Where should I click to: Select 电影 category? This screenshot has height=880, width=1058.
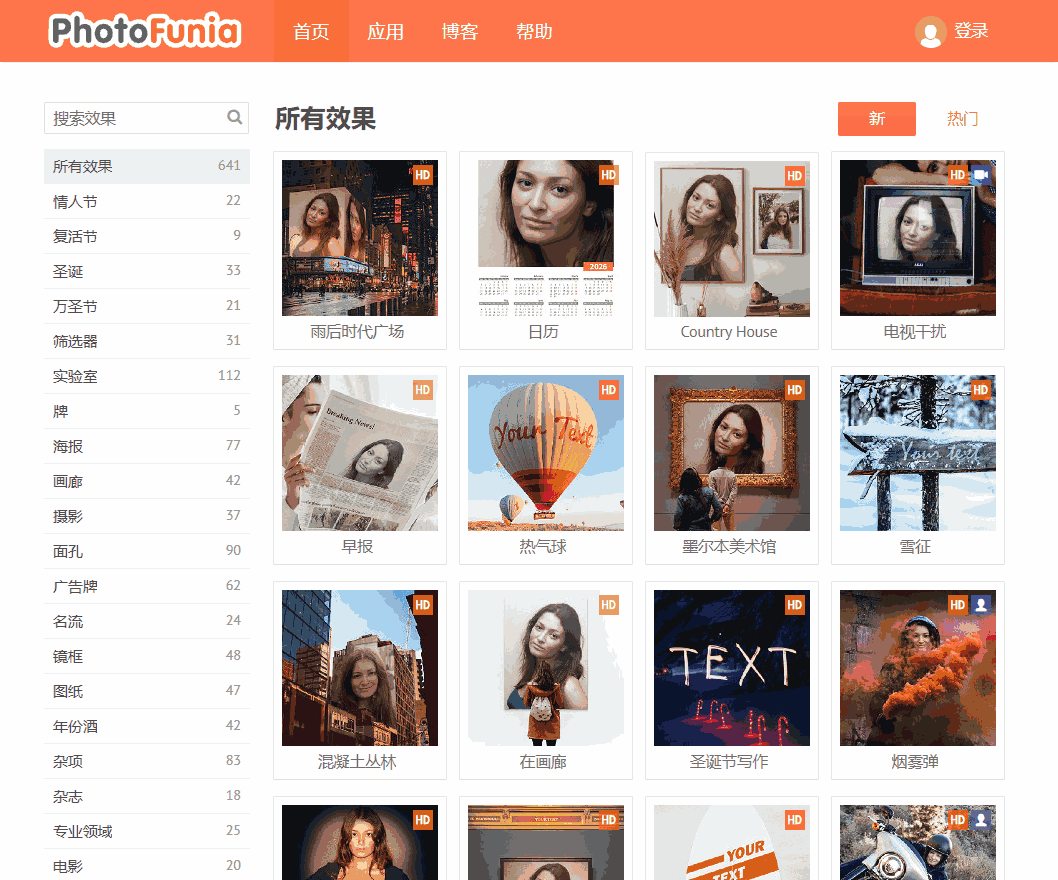pyautogui.click(x=146, y=866)
